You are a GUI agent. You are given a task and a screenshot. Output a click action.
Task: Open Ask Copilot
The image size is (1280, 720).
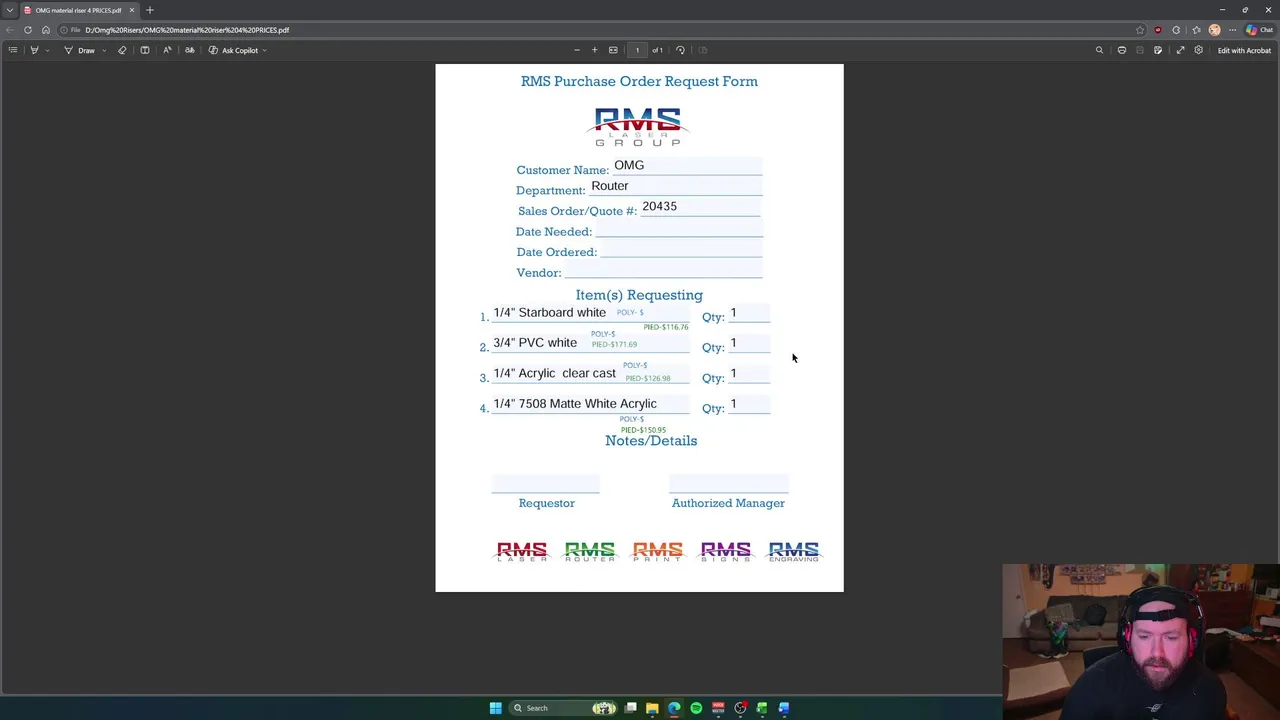pyautogui.click(x=233, y=50)
